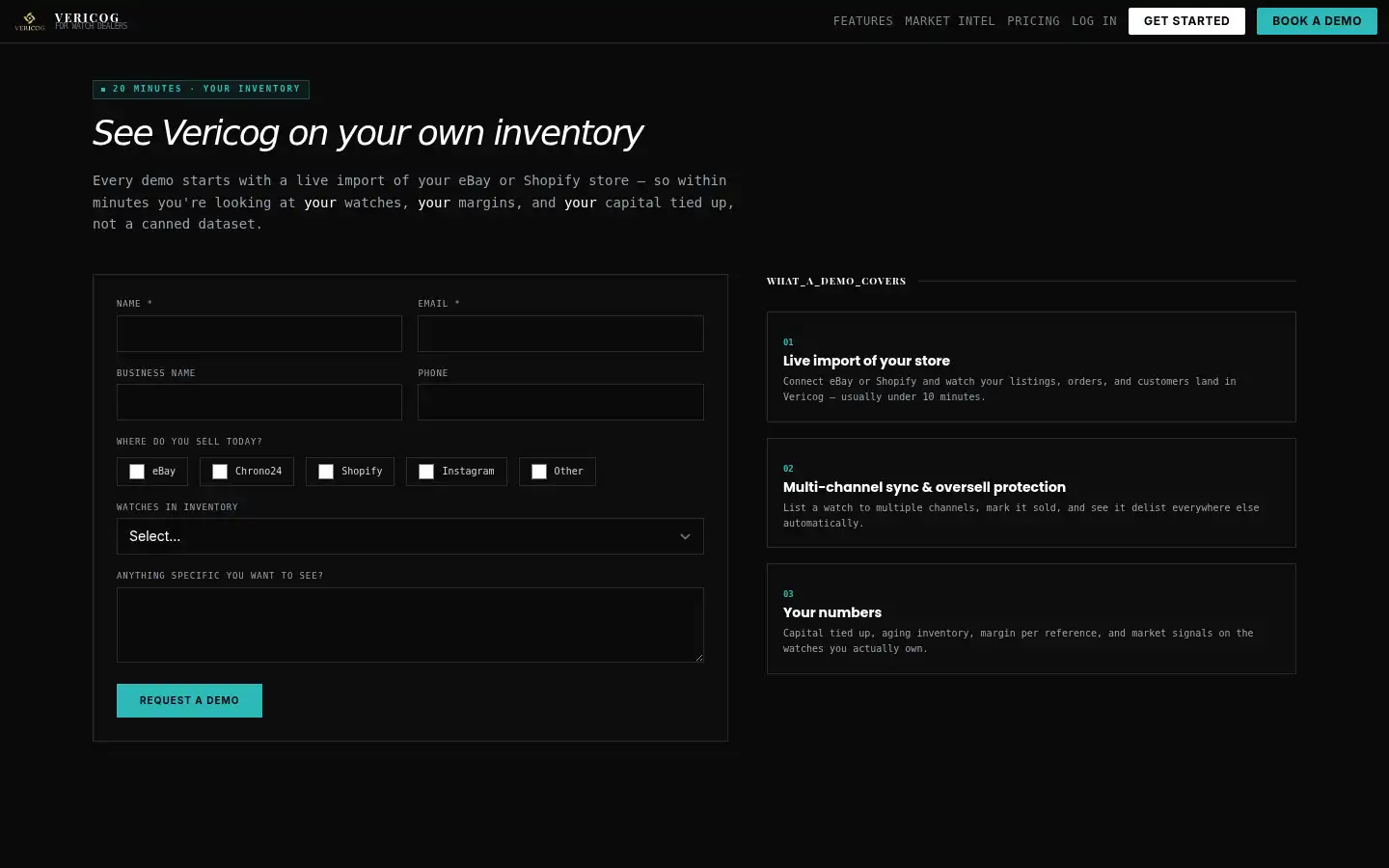
Task: Open the Pricing nav link
Action: 1033,21
